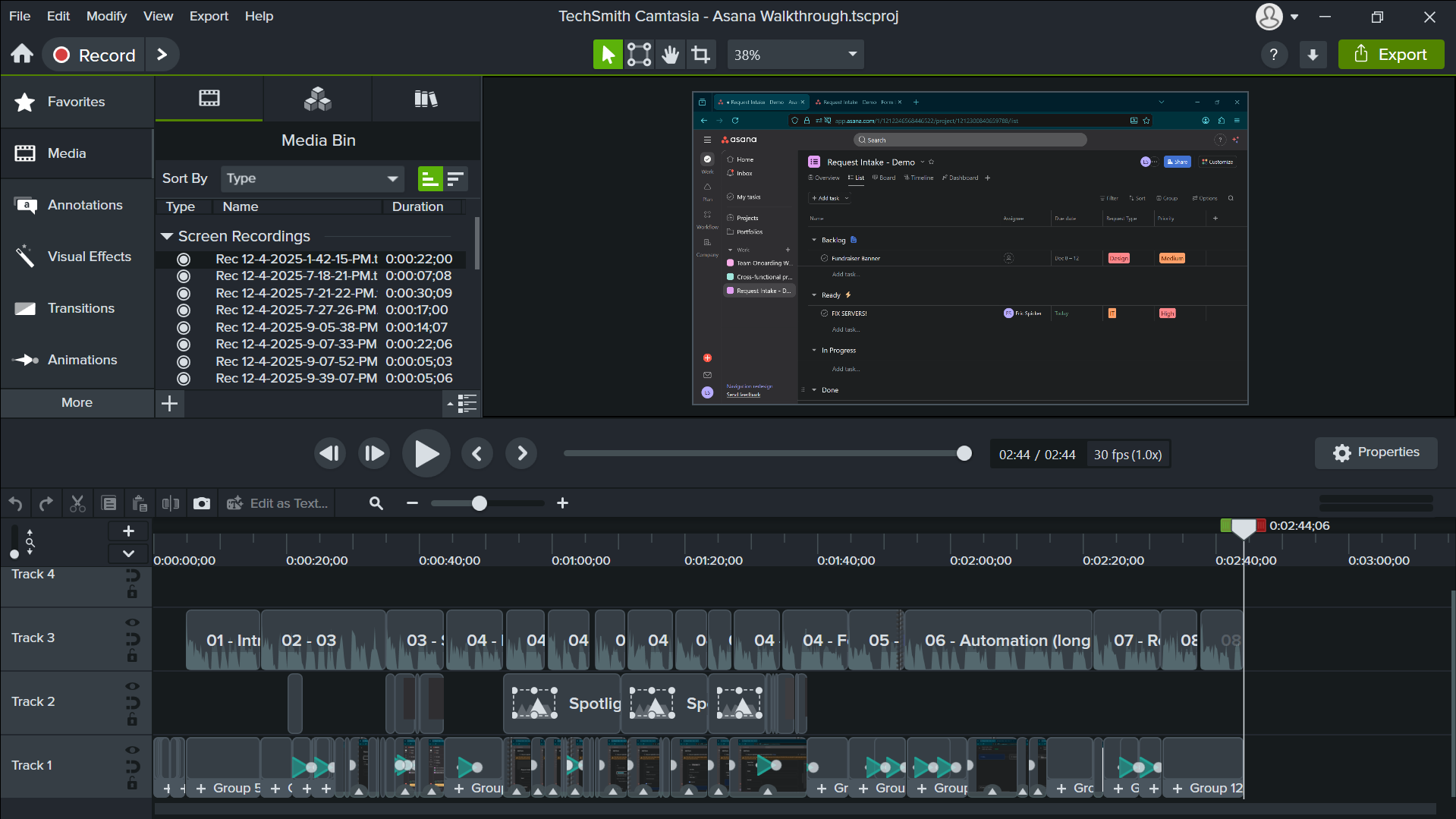Activate the Crop tool

pos(701,55)
